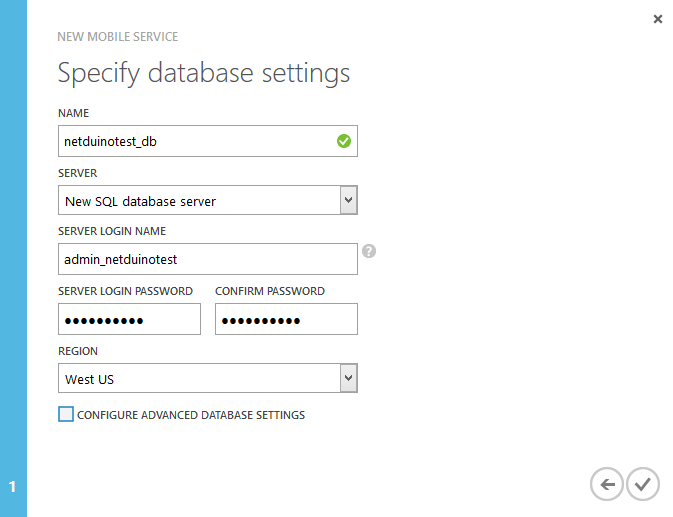Viewport: 673px width, 517px height.
Task: Click the 'SERVER LOGIN NAME' label
Action: click(111, 232)
